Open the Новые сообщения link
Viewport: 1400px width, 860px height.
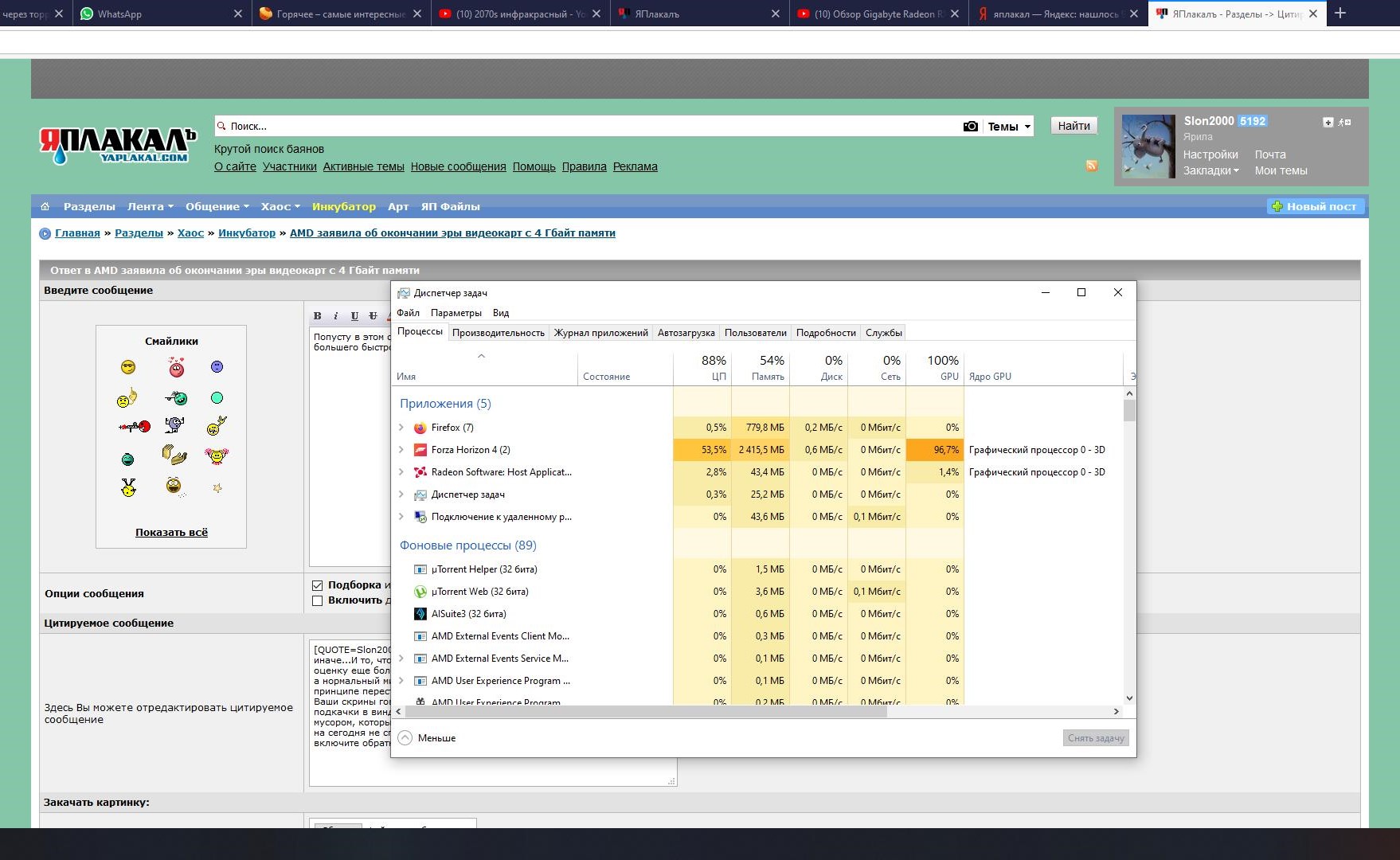click(x=459, y=166)
